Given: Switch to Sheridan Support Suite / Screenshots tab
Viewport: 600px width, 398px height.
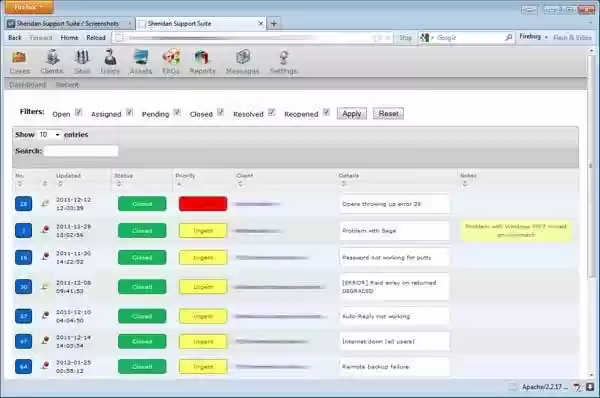Looking at the screenshot, I should click(69, 24).
